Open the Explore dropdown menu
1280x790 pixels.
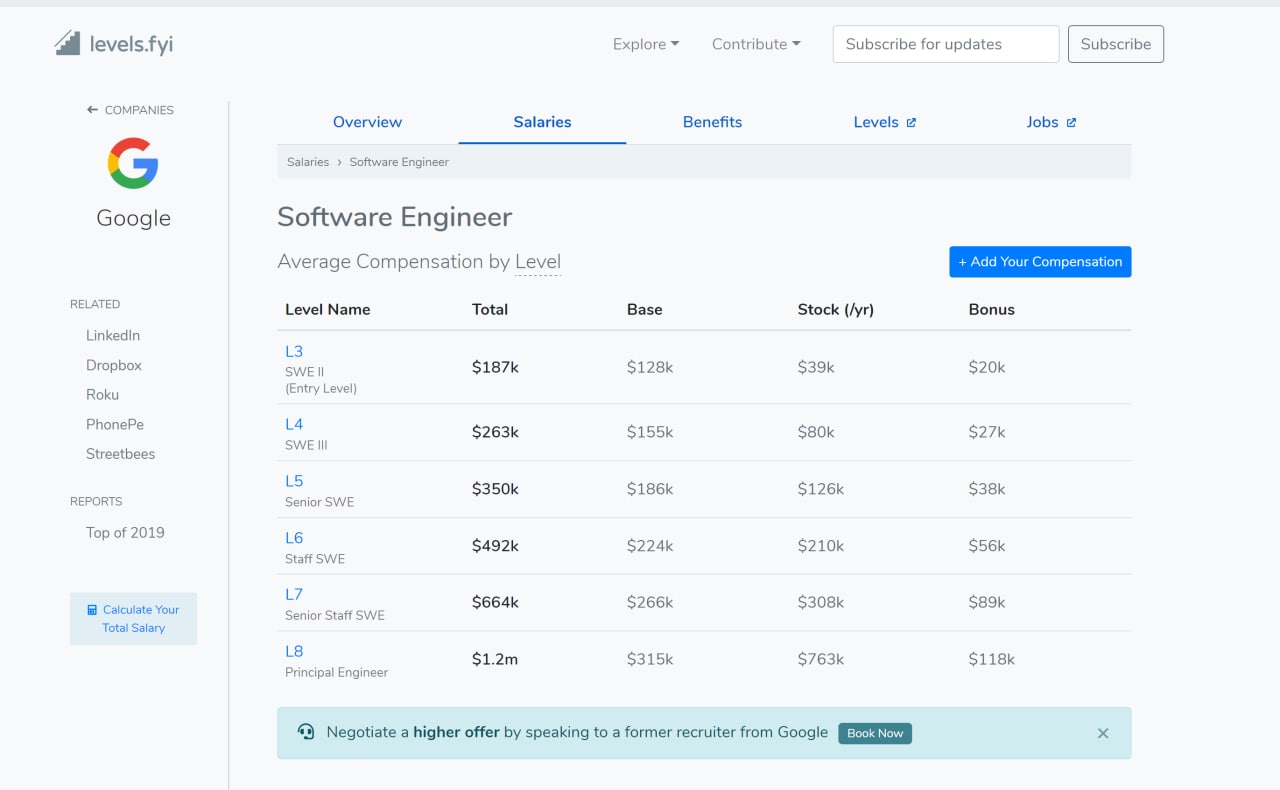[646, 44]
